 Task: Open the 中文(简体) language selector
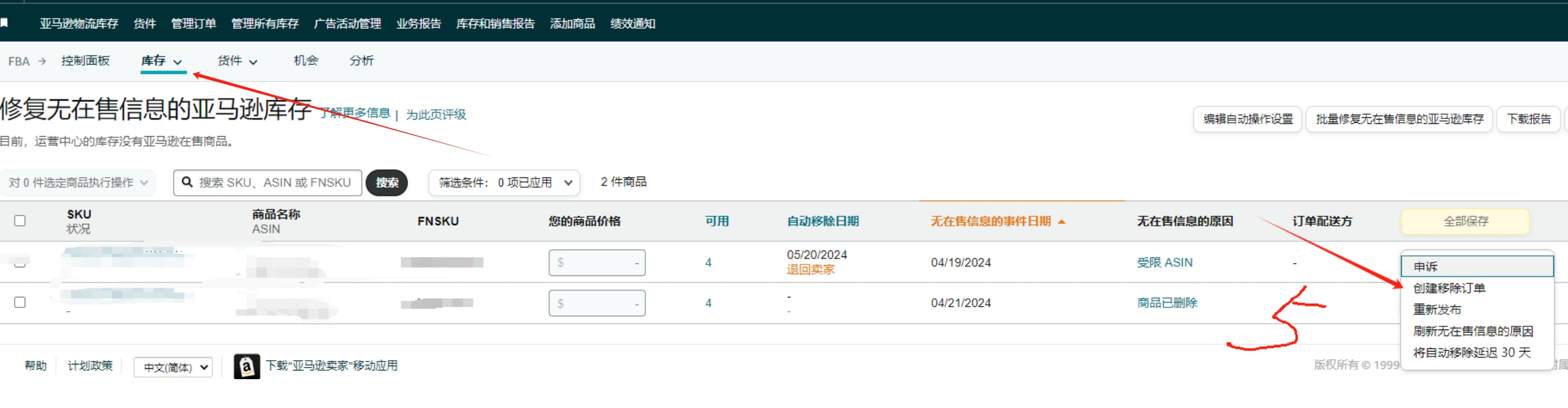174,367
